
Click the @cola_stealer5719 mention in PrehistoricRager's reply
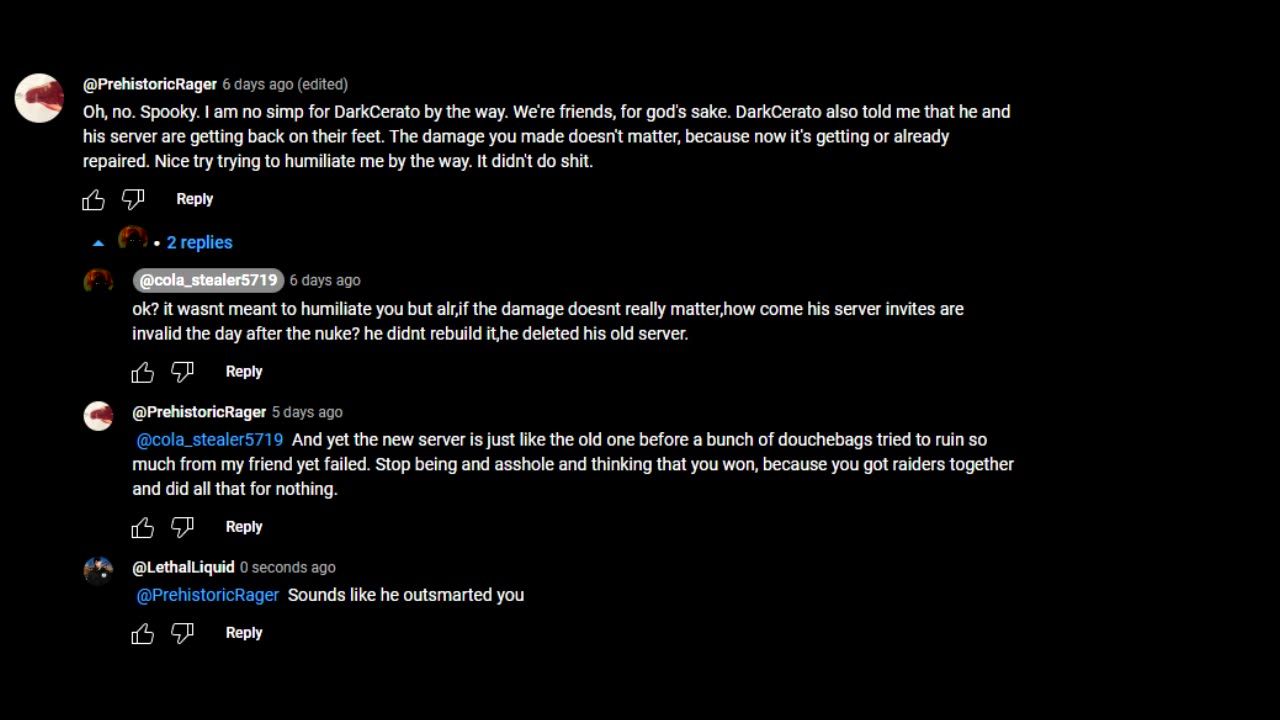(209, 440)
